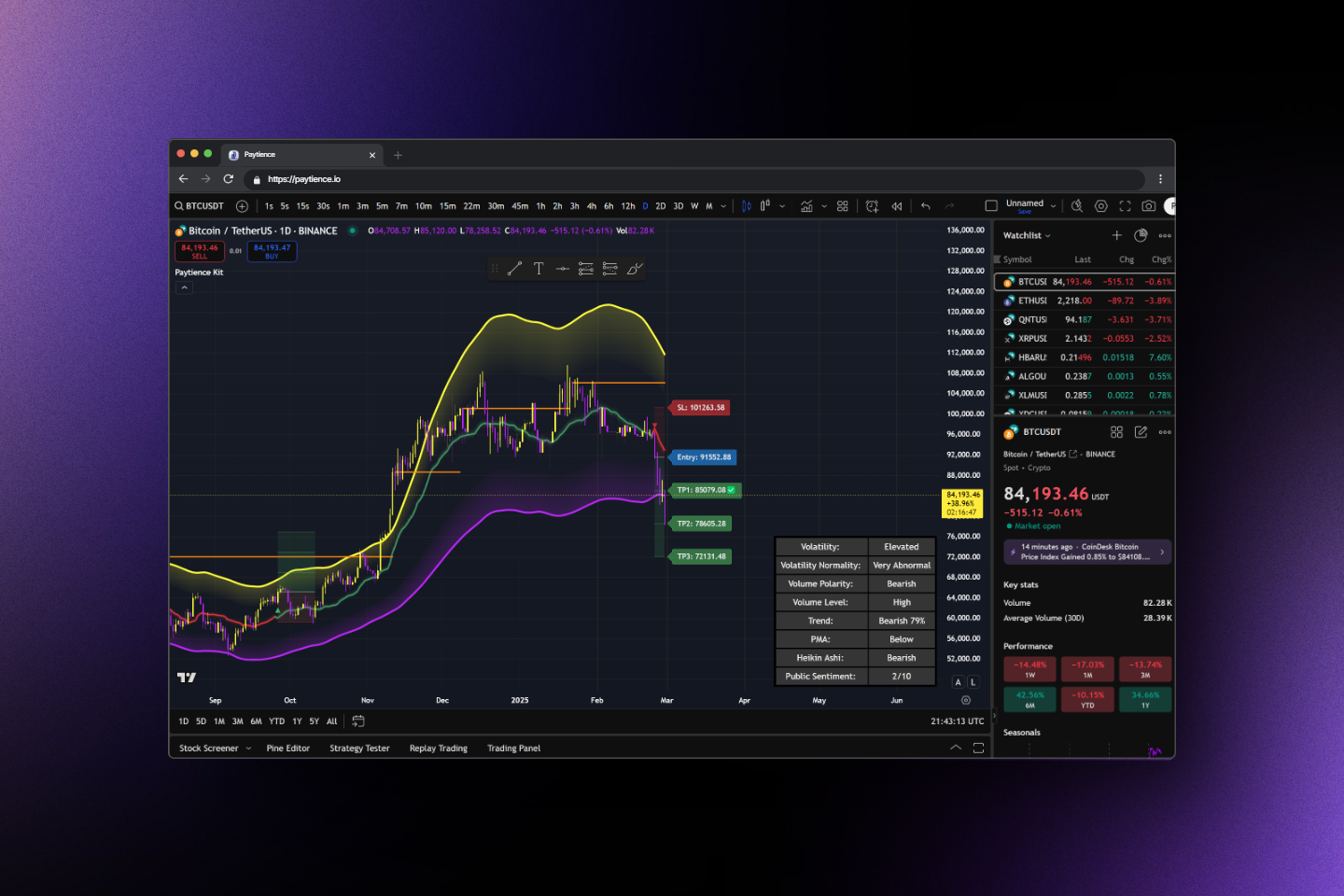Toggle auto scale A button
1344x896 pixels.
click(x=958, y=682)
